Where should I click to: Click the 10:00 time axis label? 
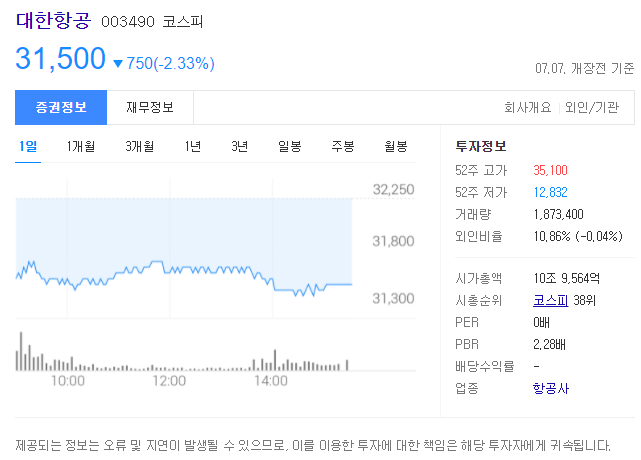(67, 381)
